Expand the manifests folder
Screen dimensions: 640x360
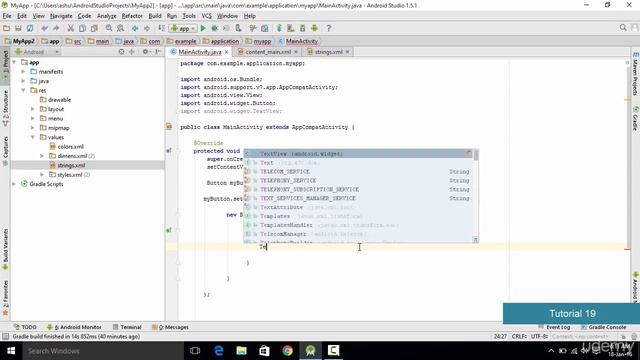(23, 72)
